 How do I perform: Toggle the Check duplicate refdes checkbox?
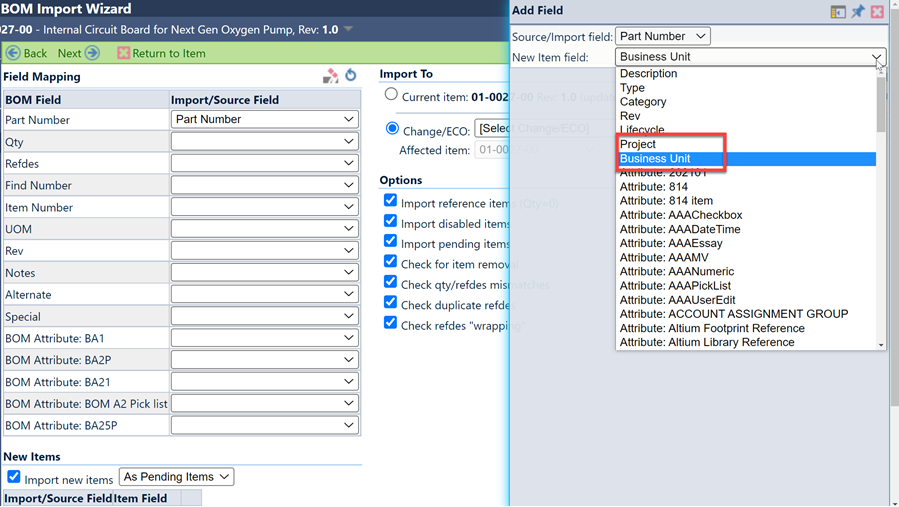pos(390,303)
